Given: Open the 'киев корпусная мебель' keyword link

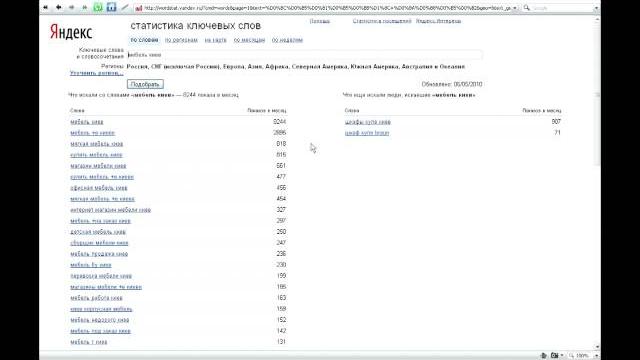Looking at the screenshot, I should coord(101,309).
